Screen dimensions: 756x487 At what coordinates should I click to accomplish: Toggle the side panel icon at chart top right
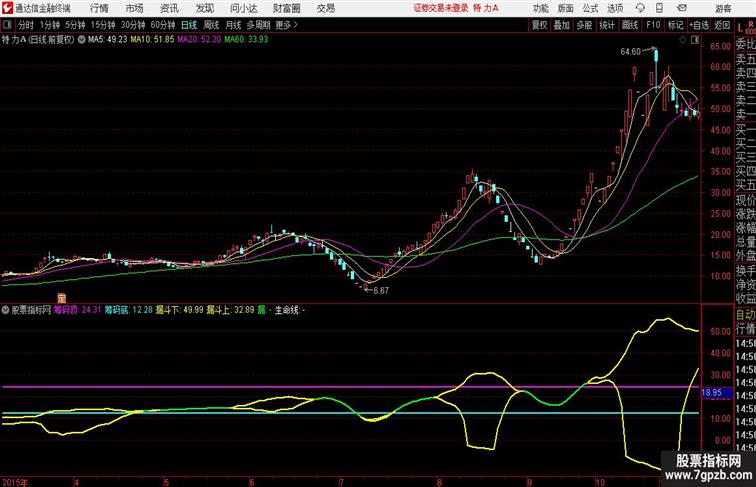coord(694,40)
